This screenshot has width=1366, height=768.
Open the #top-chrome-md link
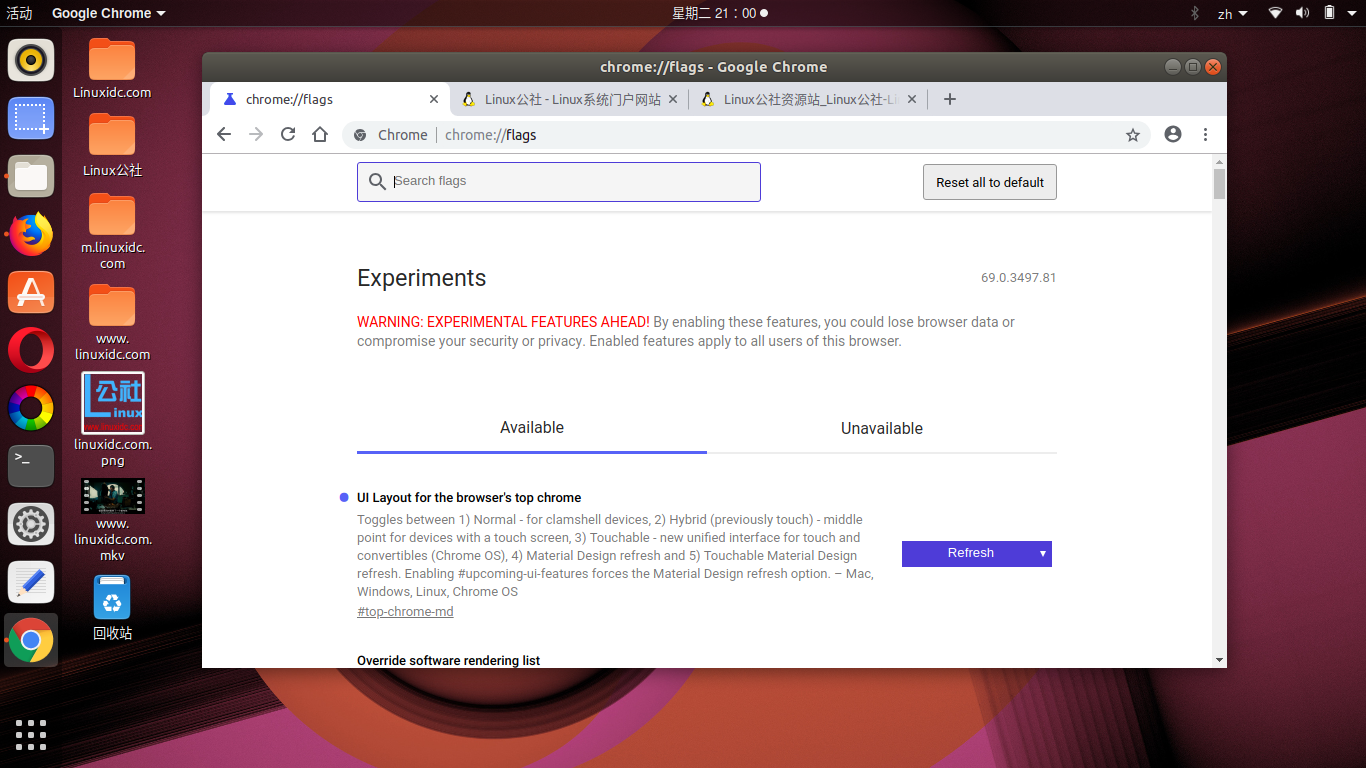[x=405, y=611]
